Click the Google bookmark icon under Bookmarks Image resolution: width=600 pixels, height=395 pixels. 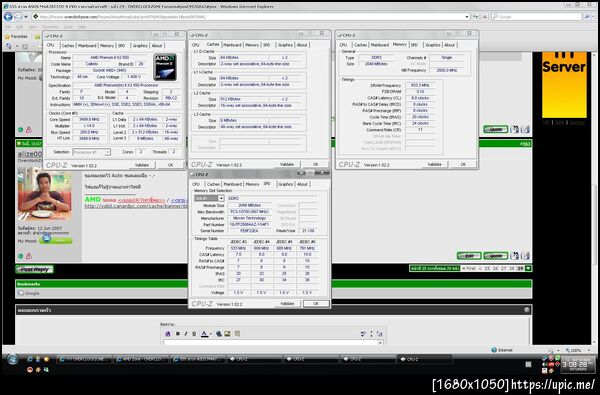pyautogui.click(x=21, y=293)
